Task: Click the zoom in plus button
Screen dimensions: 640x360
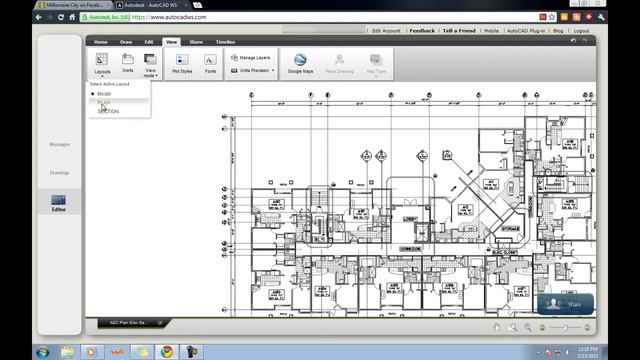Action: point(587,327)
